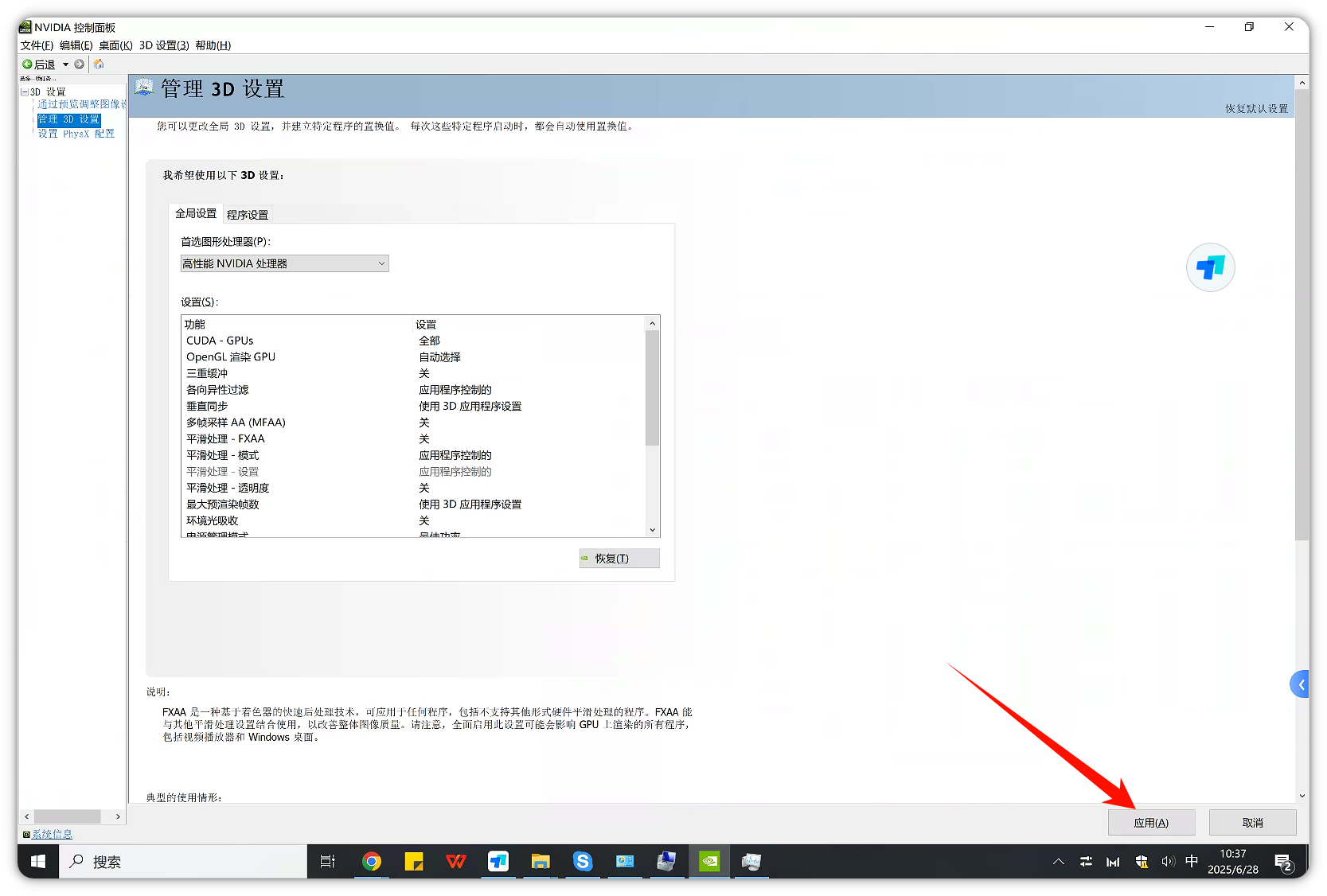Click the main page vertical scrollbar thumb
Viewport: 1327px width, 896px height.
click(x=1302, y=315)
